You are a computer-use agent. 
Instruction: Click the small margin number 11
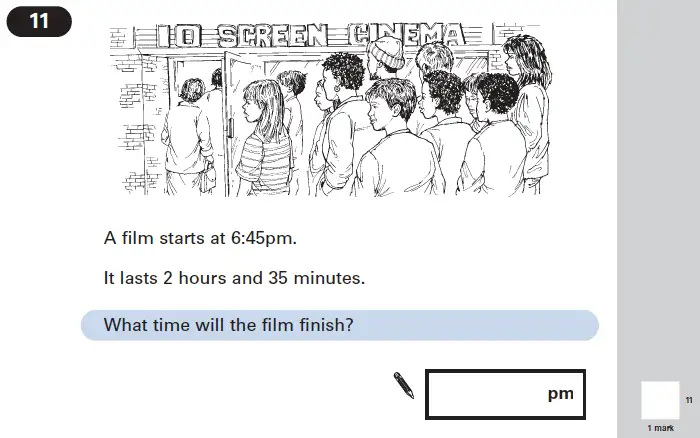coord(689,400)
